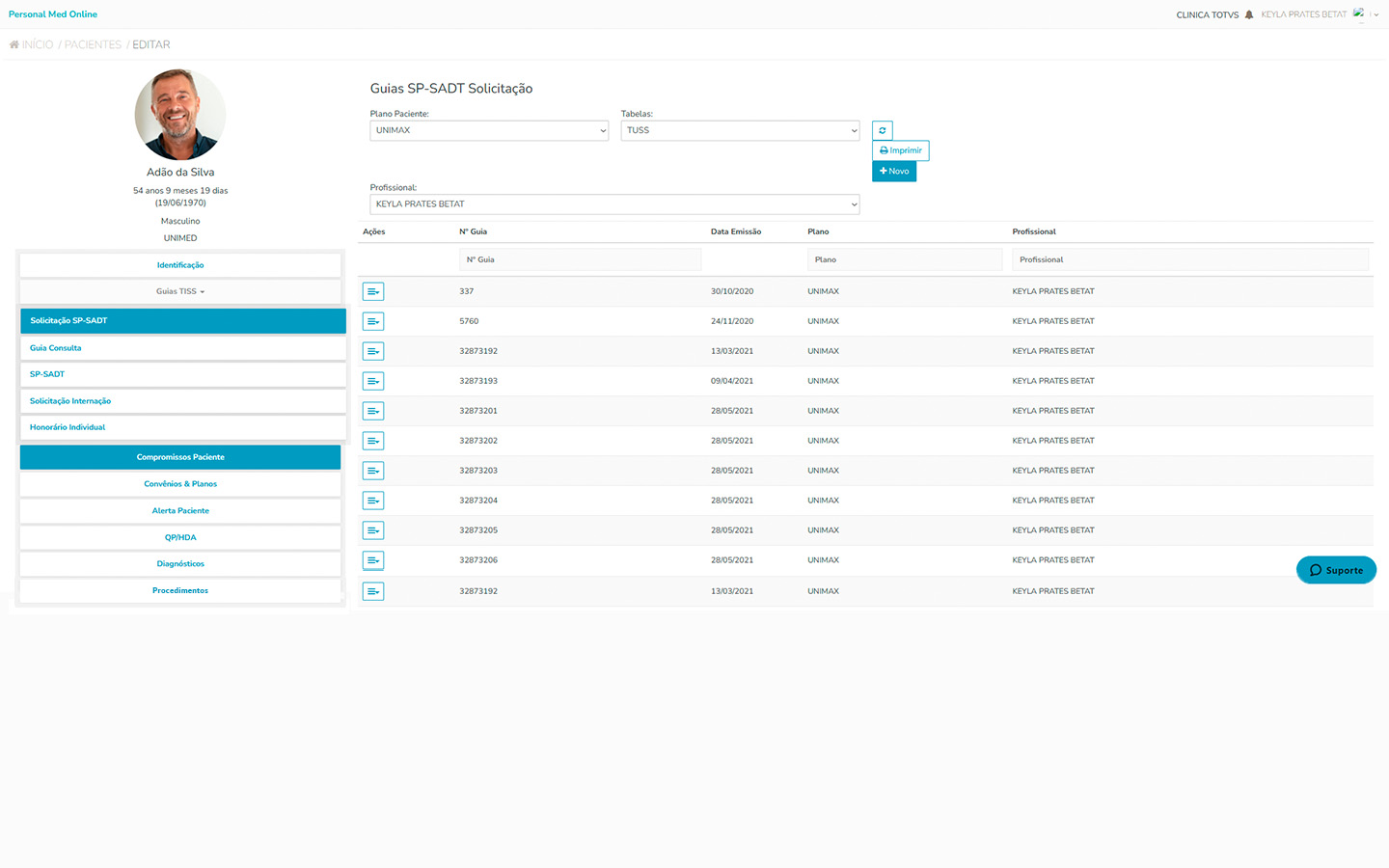Open the Tabelas TUSS dropdown
The height and width of the screenshot is (868, 1389).
740,130
